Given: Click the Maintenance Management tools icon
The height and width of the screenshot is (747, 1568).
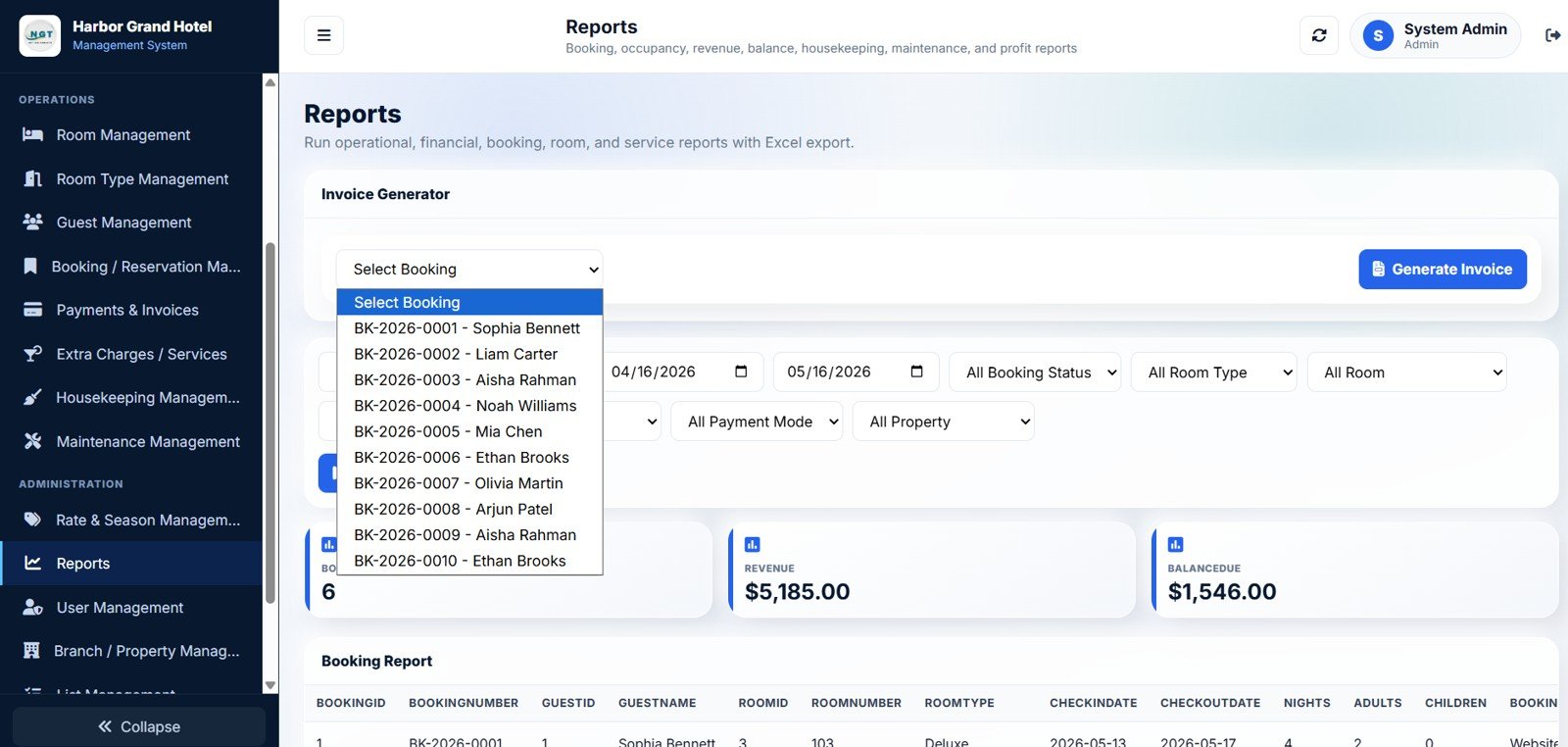Looking at the screenshot, I should (x=32, y=441).
